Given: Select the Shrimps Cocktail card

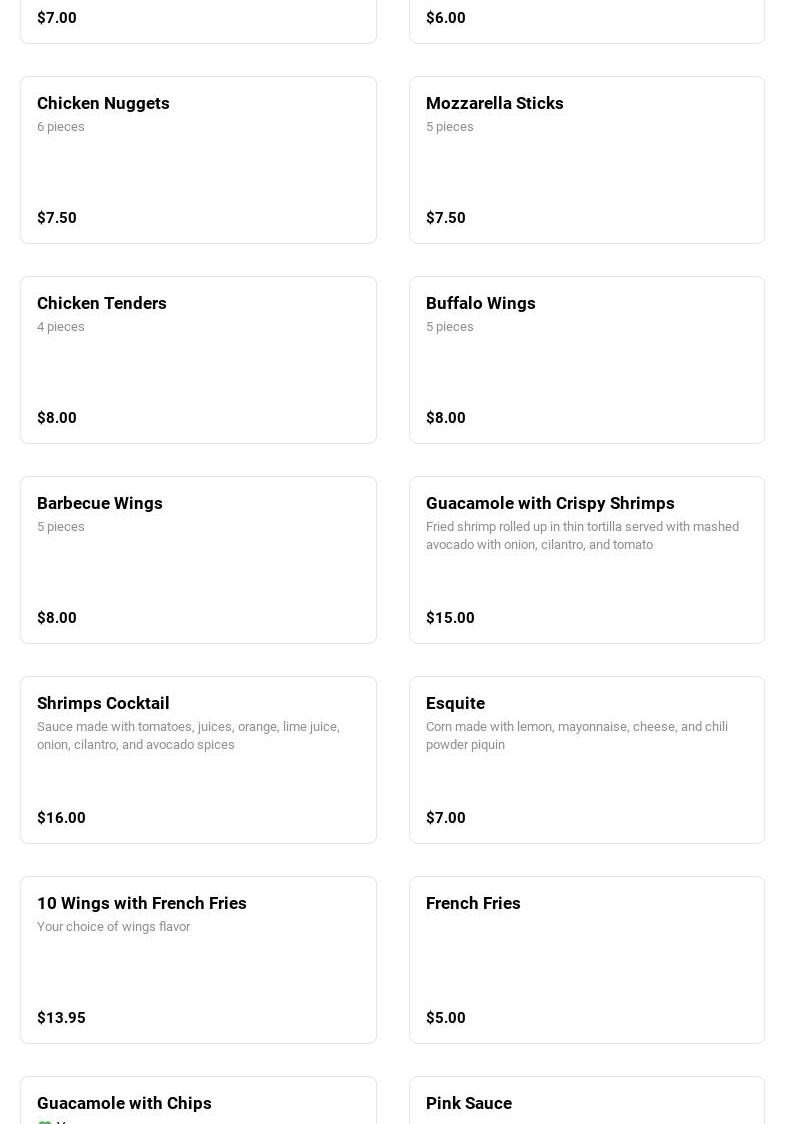Looking at the screenshot, I should pyautogui.click(x=198, y=760).
